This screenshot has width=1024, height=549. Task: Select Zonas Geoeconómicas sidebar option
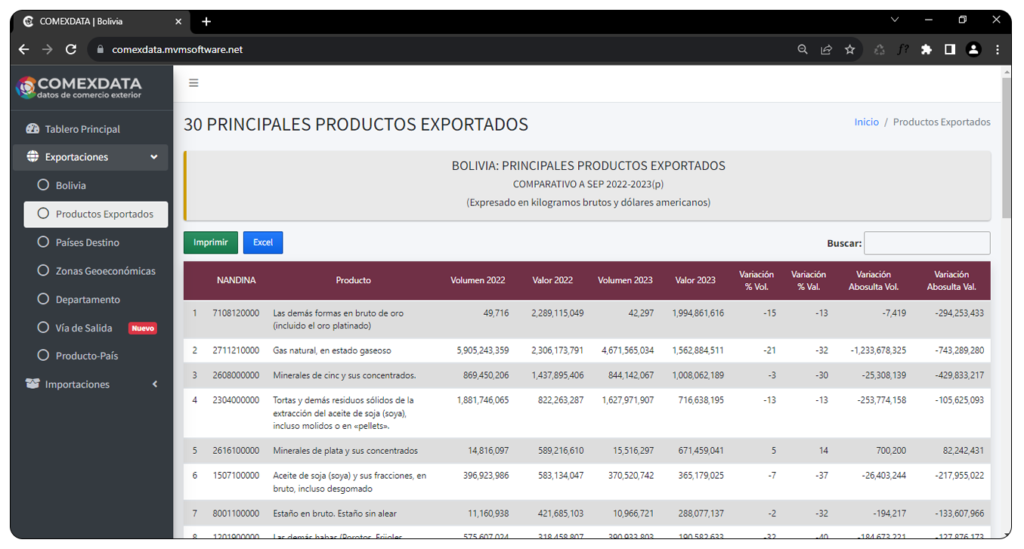[105, 271]
